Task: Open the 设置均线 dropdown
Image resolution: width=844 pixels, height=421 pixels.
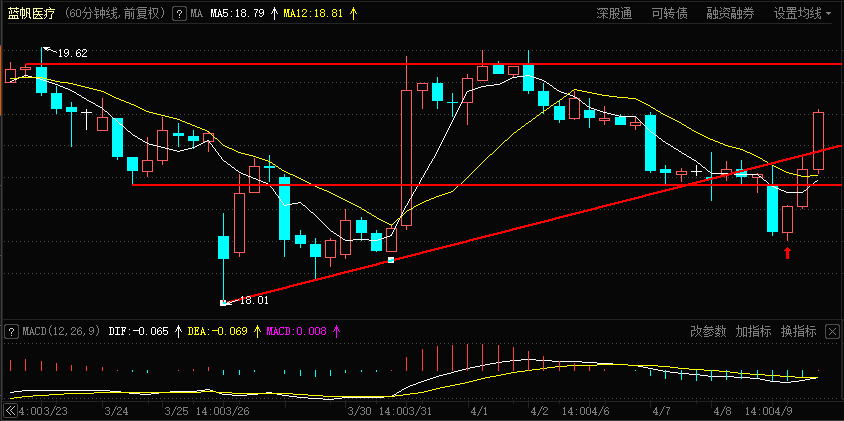Action: tap(802, 14)
